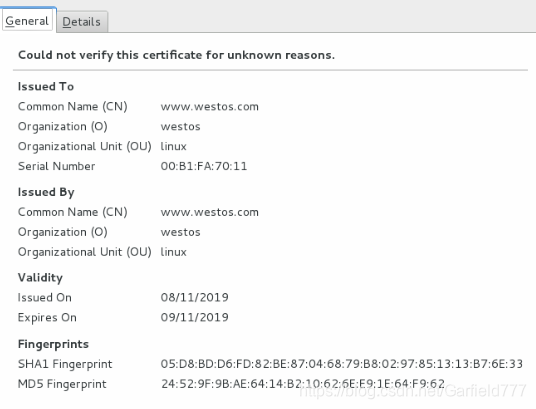Click the Issued By organization value westos
Image resolution: width=536 pixels, height=409 pixels.
pos(180,232)
